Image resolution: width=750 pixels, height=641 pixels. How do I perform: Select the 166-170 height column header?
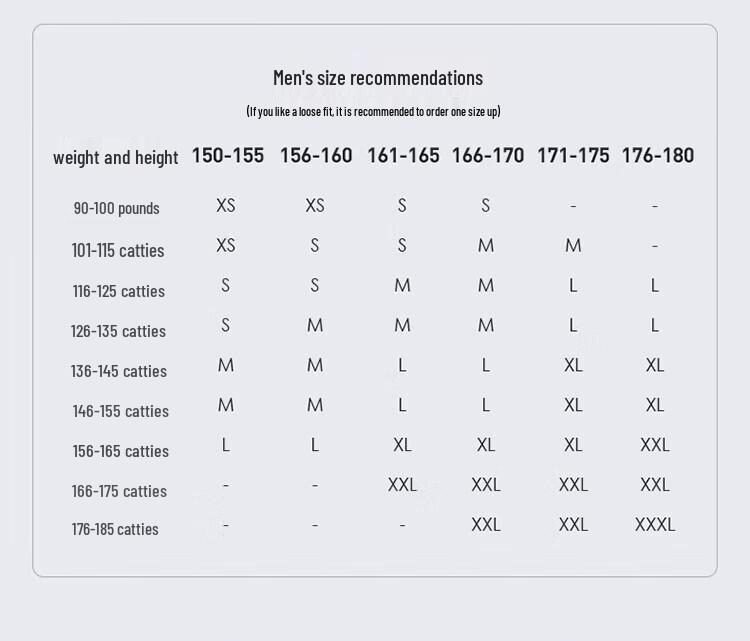(488, 155)
